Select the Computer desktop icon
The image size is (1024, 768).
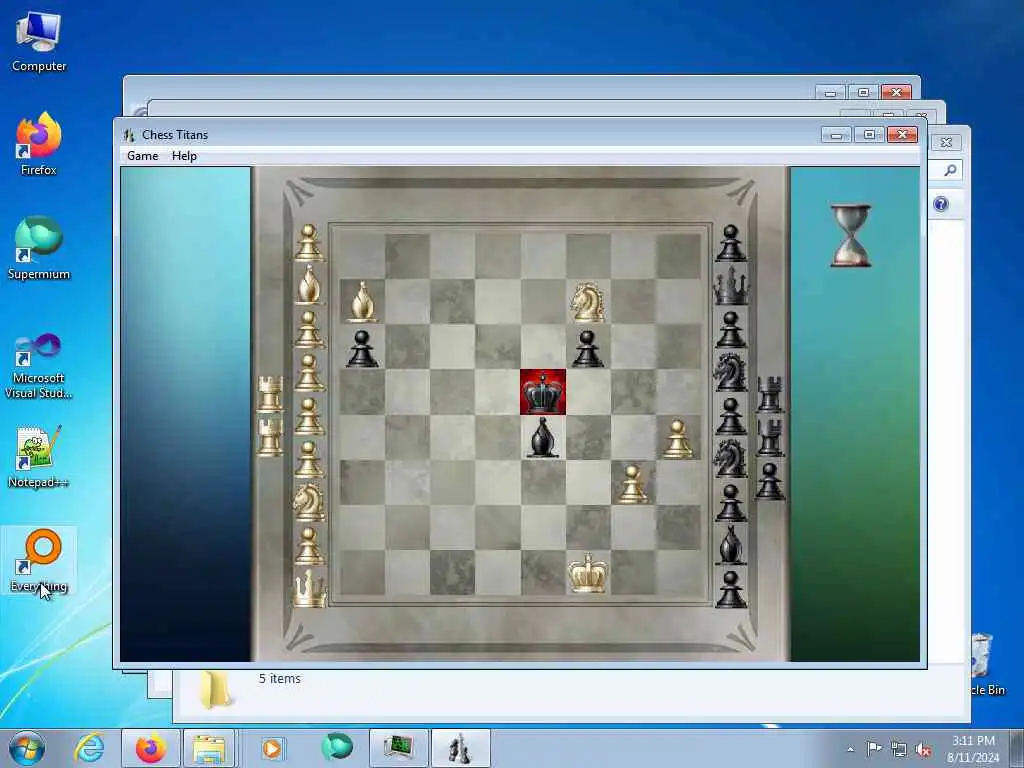(x=39, y=42)
